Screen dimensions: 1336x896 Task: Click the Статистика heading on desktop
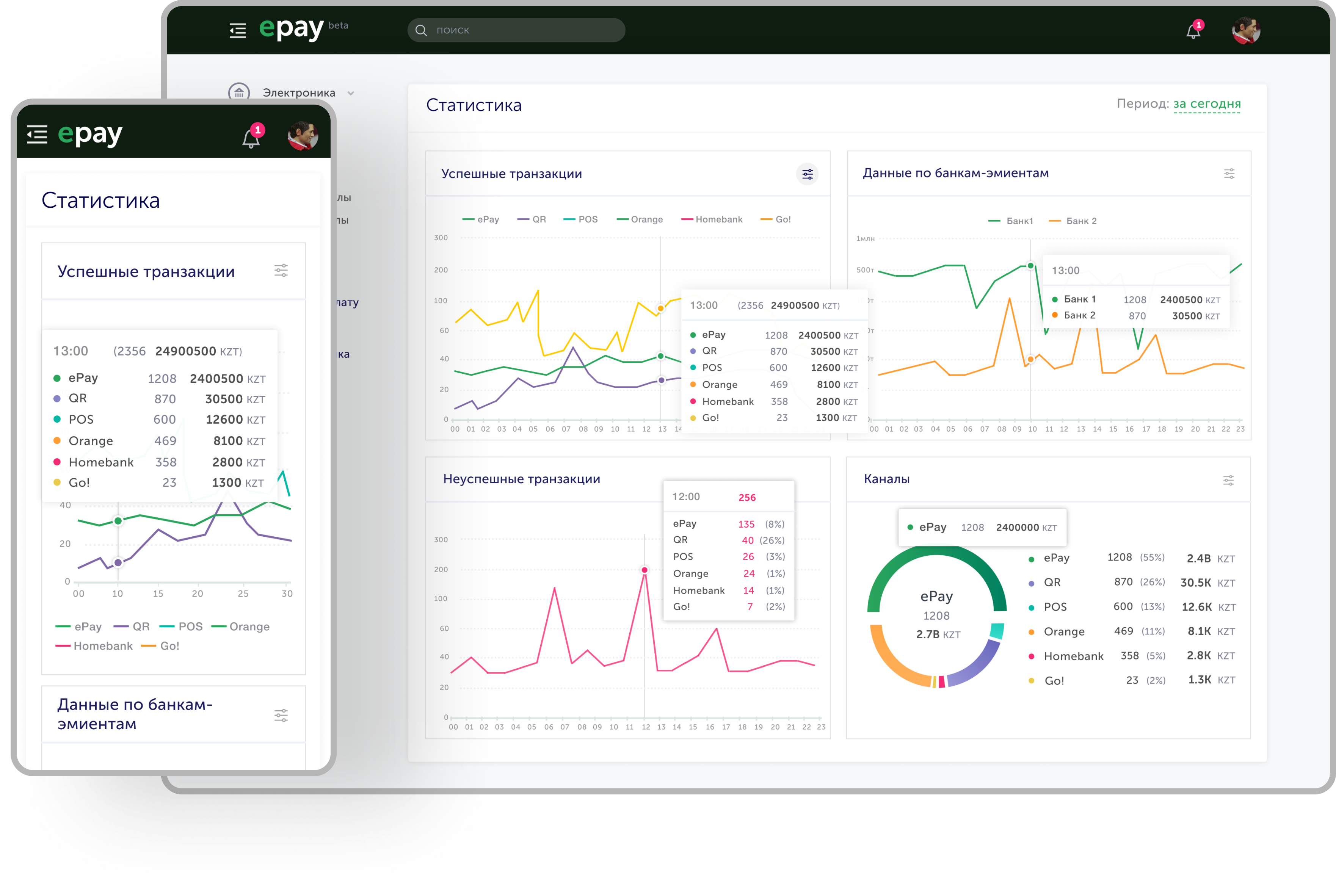click(474, 105)
